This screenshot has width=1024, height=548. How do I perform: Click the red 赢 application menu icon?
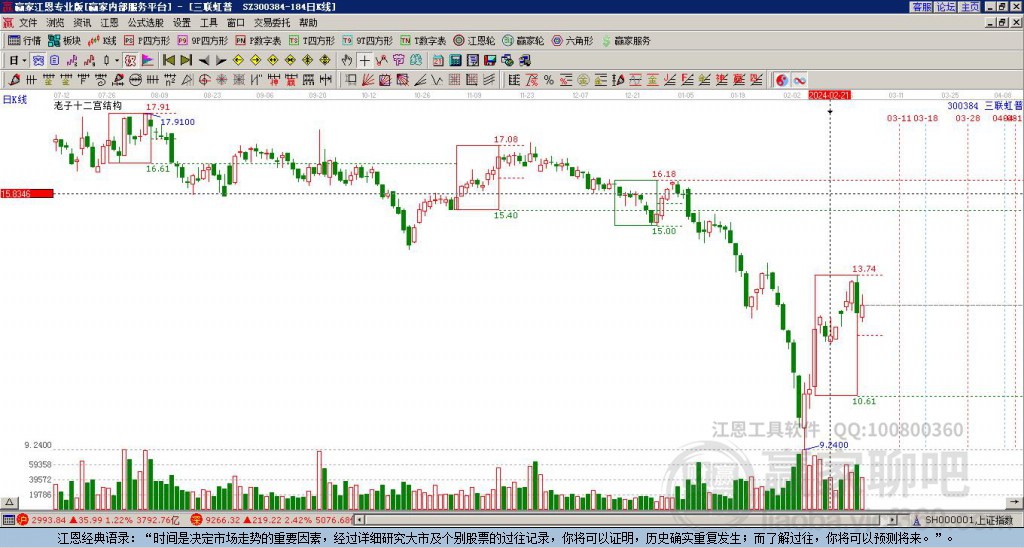pos(8,23)
